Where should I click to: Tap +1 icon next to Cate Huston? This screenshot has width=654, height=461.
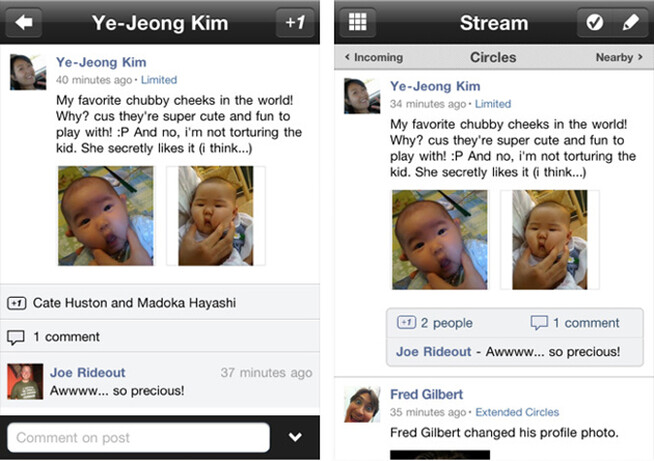(17, 303)
